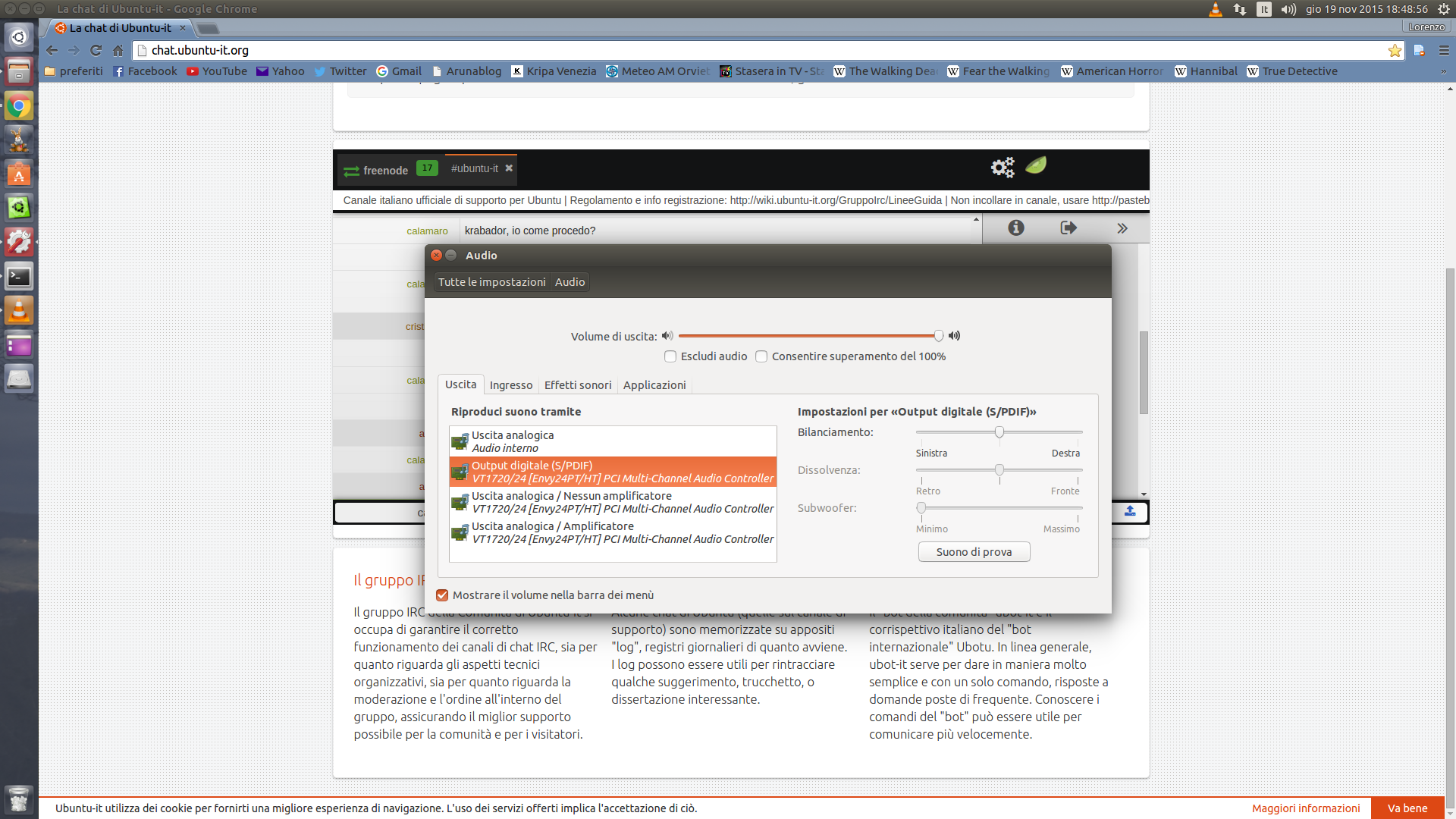Open the VLC icon in the launcher

point(19,310)
